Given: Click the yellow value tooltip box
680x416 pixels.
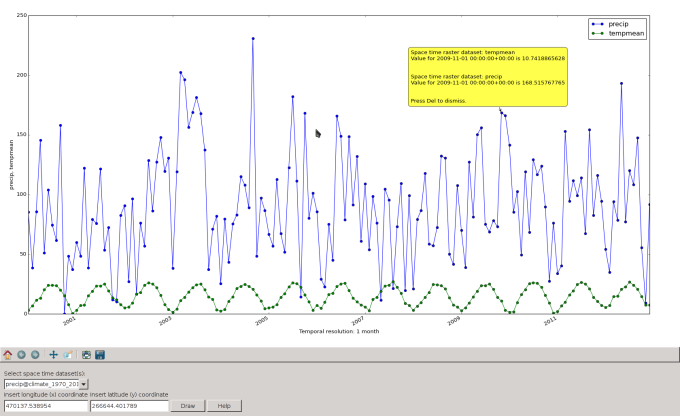Looking at the screenshot, I should tap(487, 76).
